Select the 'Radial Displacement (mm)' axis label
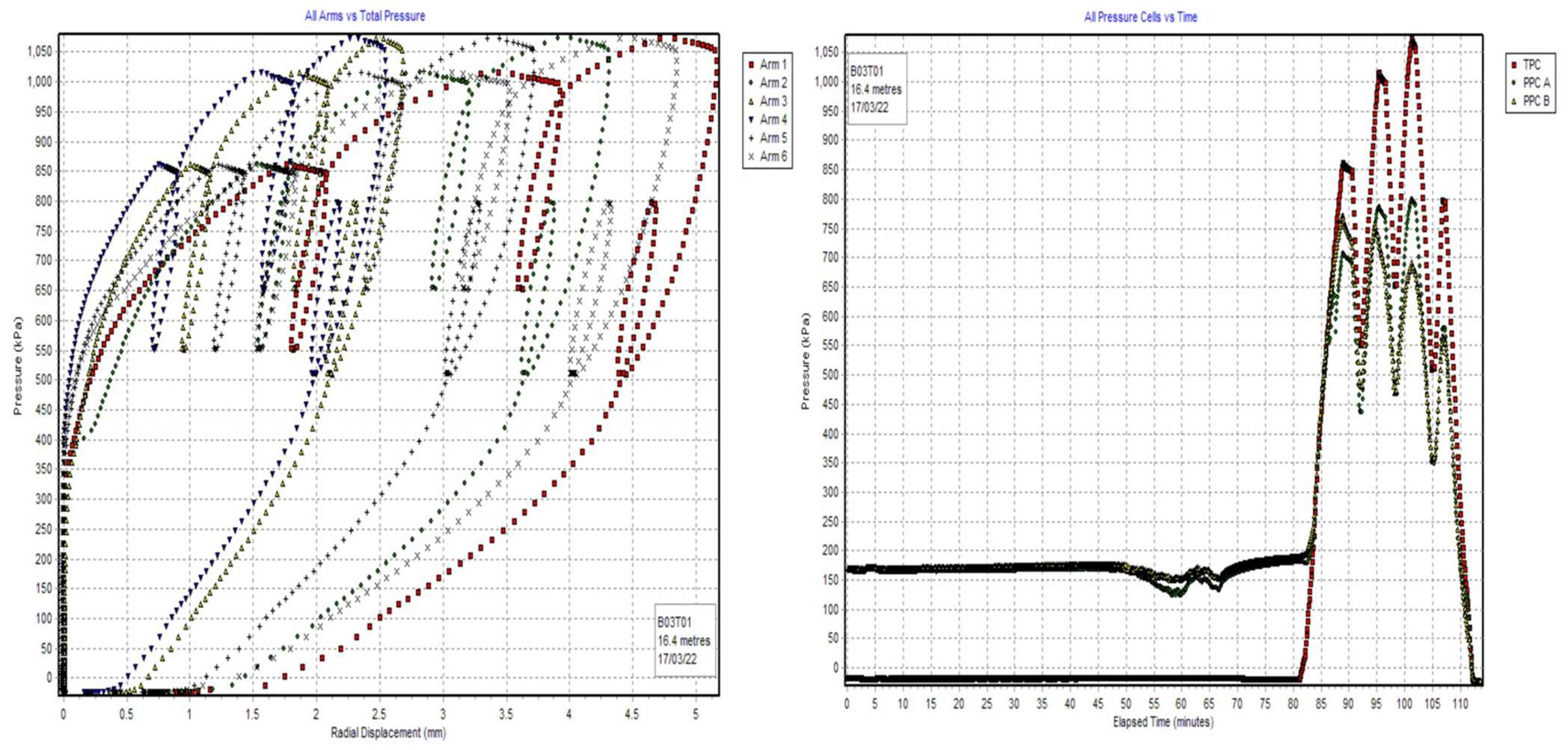The image size is (1568, 750). click(388, 733)
